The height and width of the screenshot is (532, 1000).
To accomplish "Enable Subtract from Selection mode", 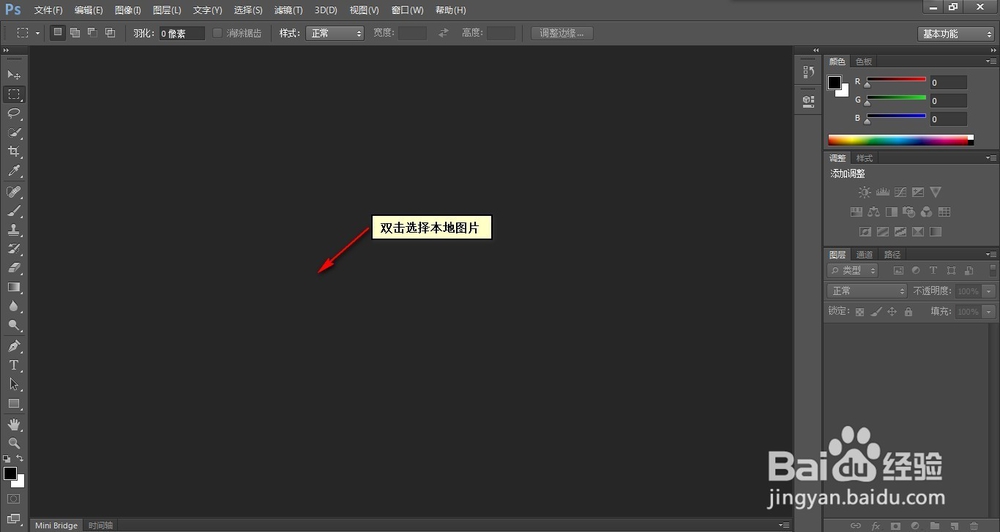I will (x=92, y=33).
